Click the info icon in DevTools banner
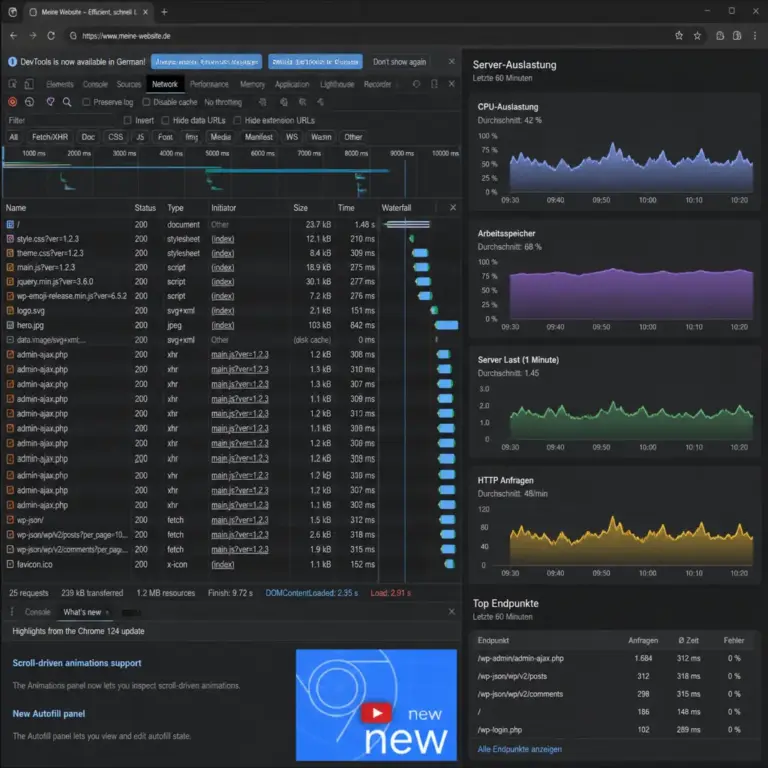The height and width of the screenshot is (768, 768). point(13,62)
